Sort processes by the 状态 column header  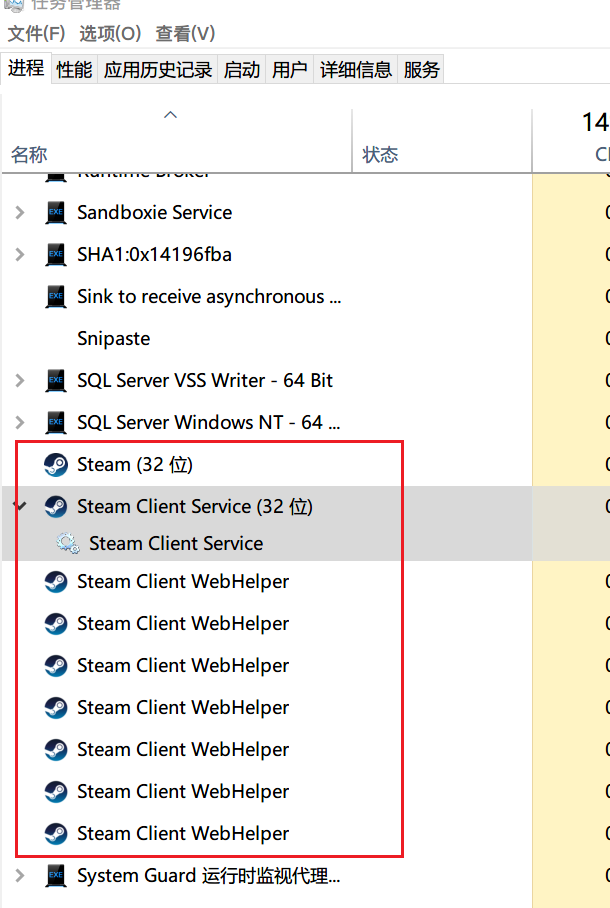click(442, 141)
